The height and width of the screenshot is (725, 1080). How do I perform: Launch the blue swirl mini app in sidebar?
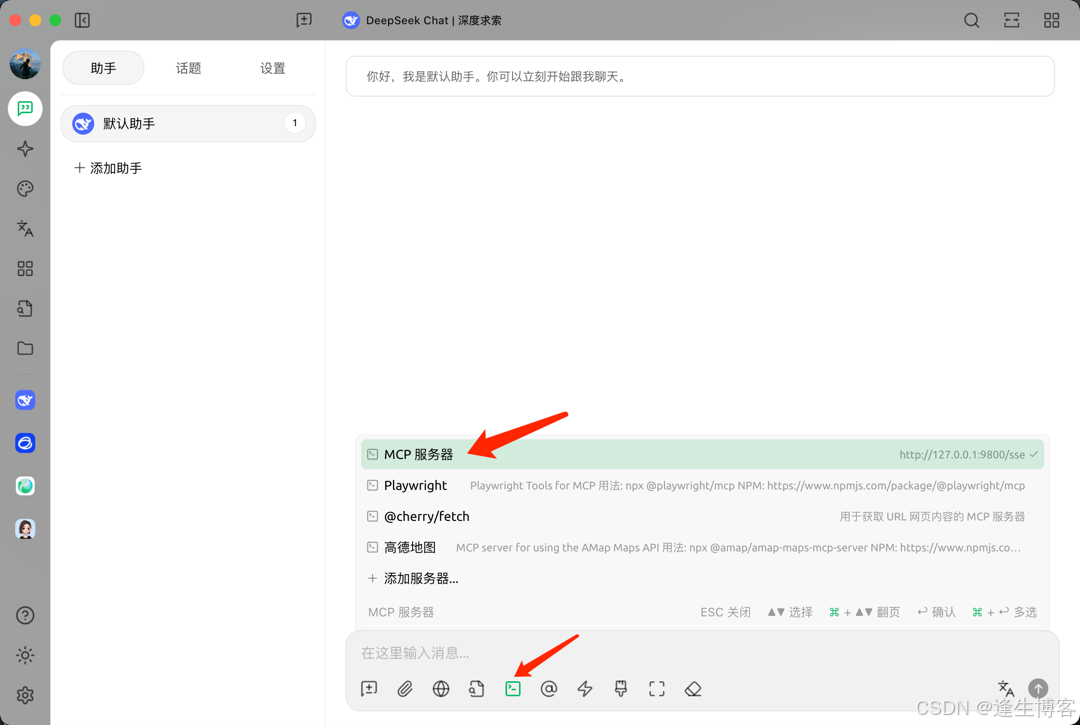[x=25, y=443]
